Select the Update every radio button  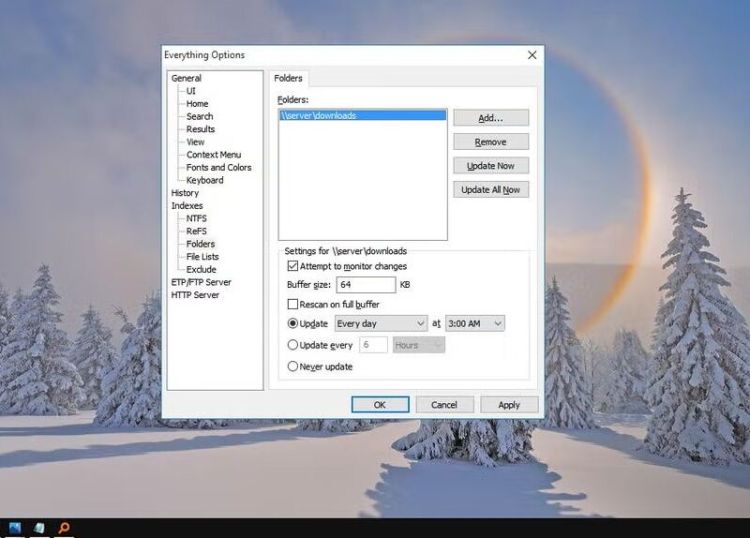coord(293,345)
